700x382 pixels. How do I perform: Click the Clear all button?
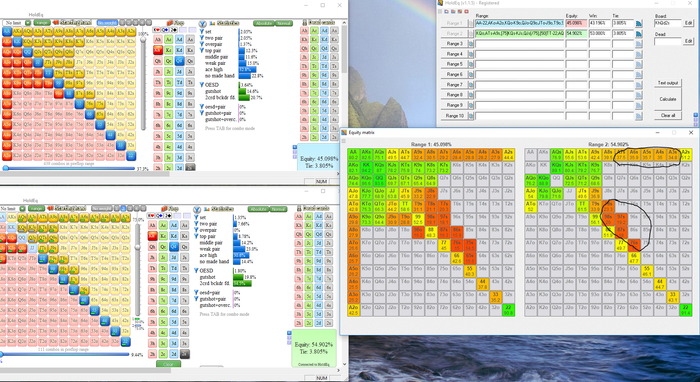click(x=667, y=115)
